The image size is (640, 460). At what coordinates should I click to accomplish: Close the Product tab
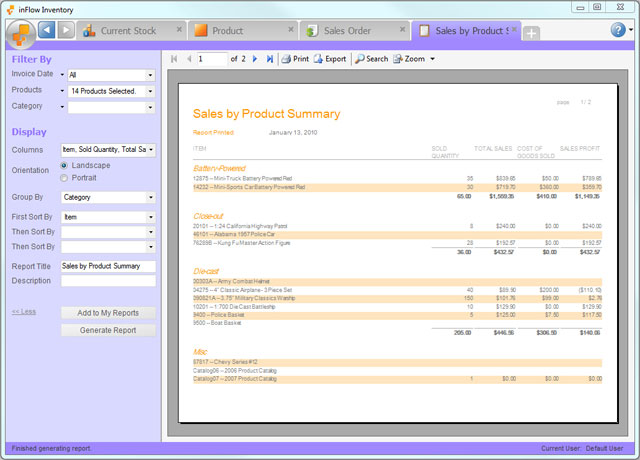click(x=291, y=29)
